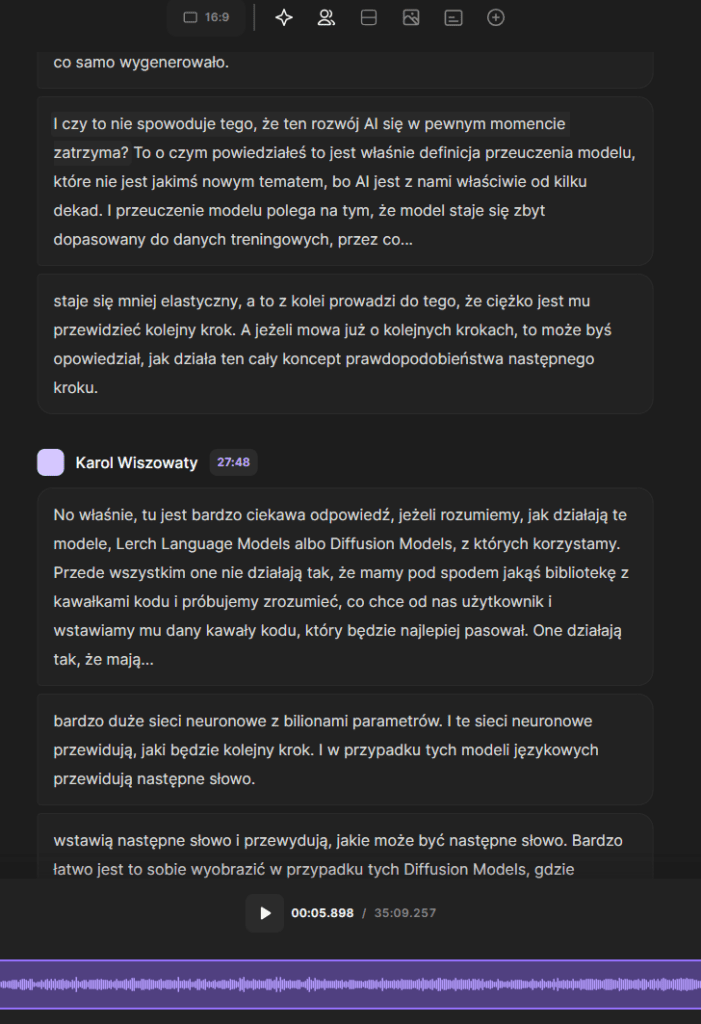Image resolution: width=701 pixels, height=1024 pixels.
Task: Open the 16:9 aspect ratio selector
Action: 206,17
